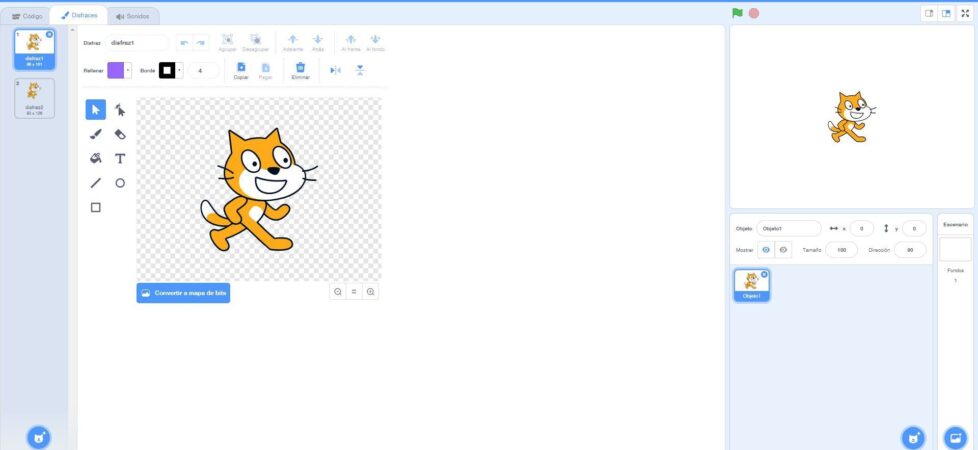Image resolution: width=978 pixels, height=450 pixels.
Task: Click the green flag to run
Action: point(737,13)
